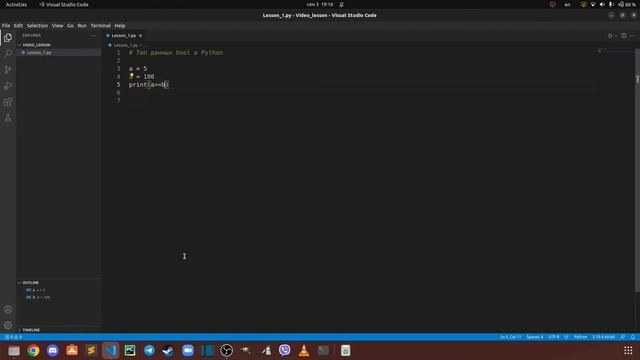
Task: Open the Selection menu
Action: (37, 25)
